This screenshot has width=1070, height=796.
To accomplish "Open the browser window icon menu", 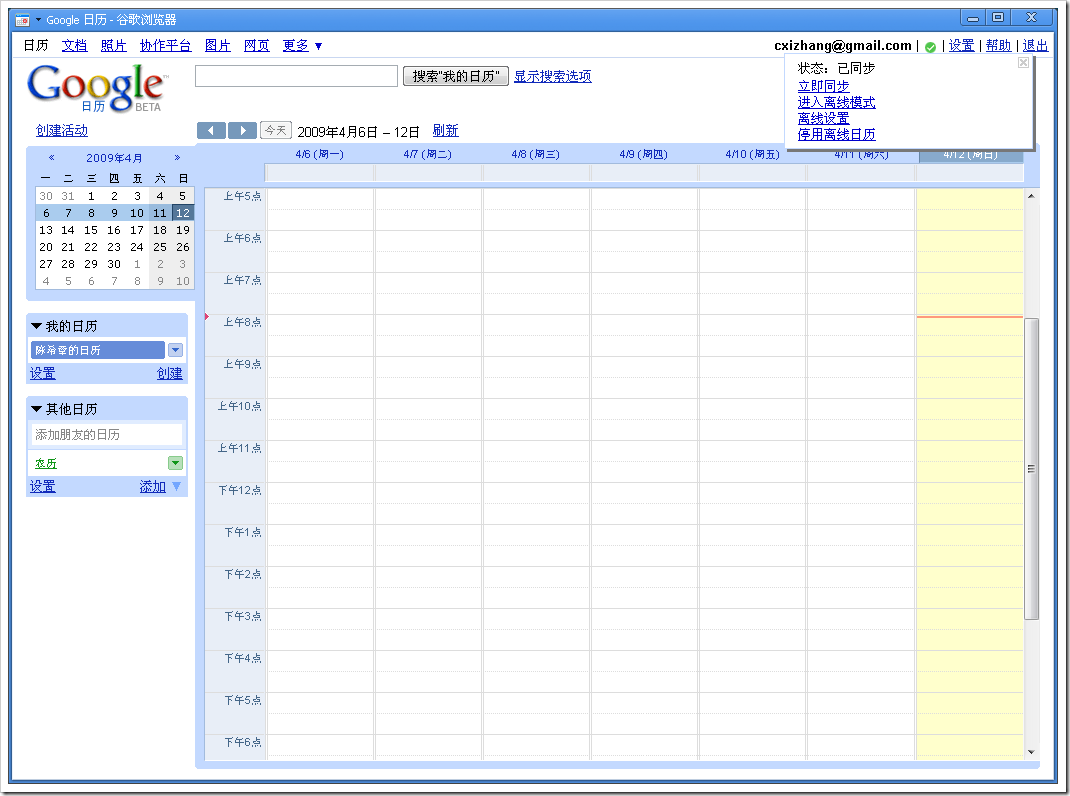I will coord(23,20).
